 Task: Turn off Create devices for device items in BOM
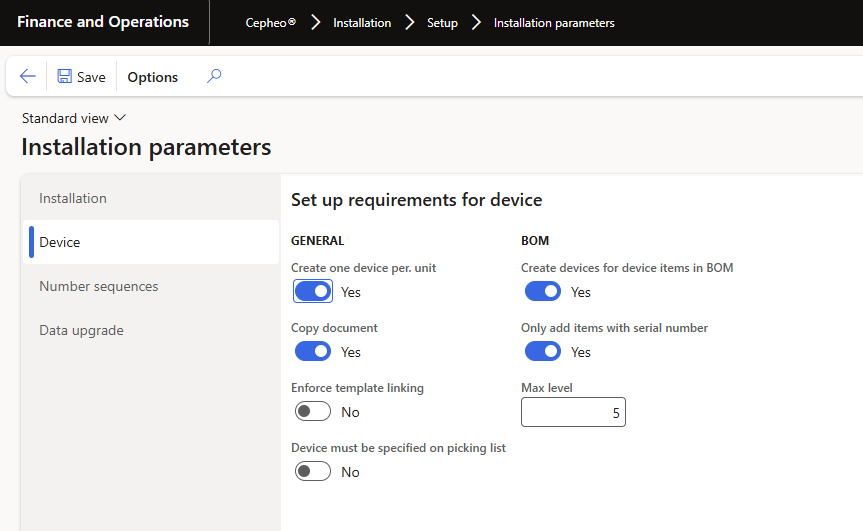coord(543,292)
